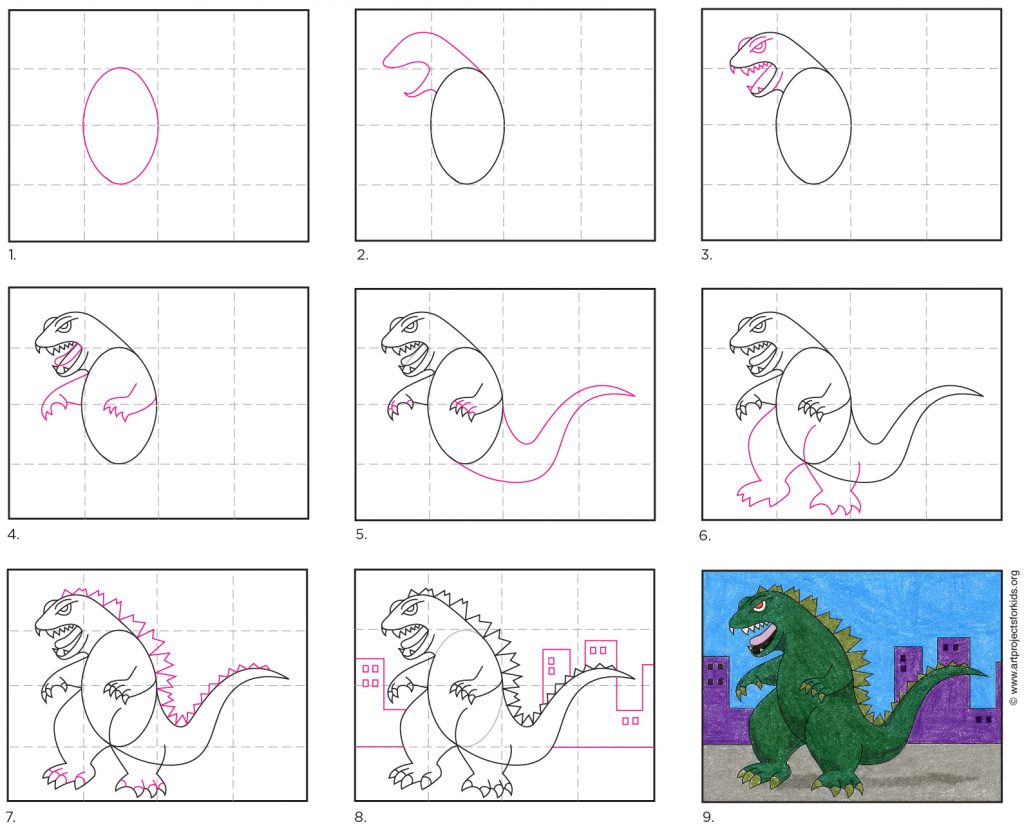The image size is (1024, 829).
Task: Select the step 3 face and teeth panel
Action: (x=852, y=125)
